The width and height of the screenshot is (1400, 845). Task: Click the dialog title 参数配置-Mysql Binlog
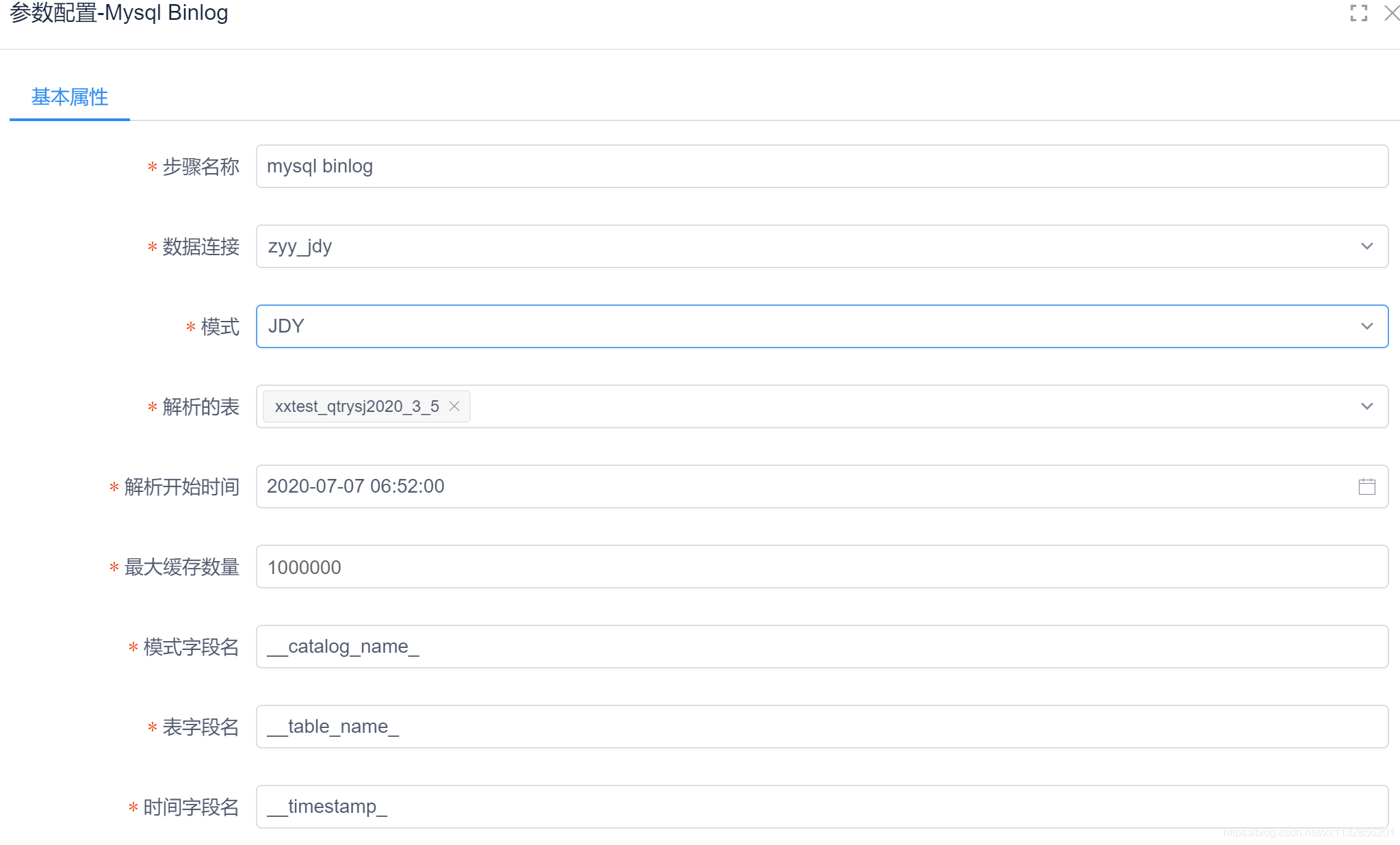point(119,13)
